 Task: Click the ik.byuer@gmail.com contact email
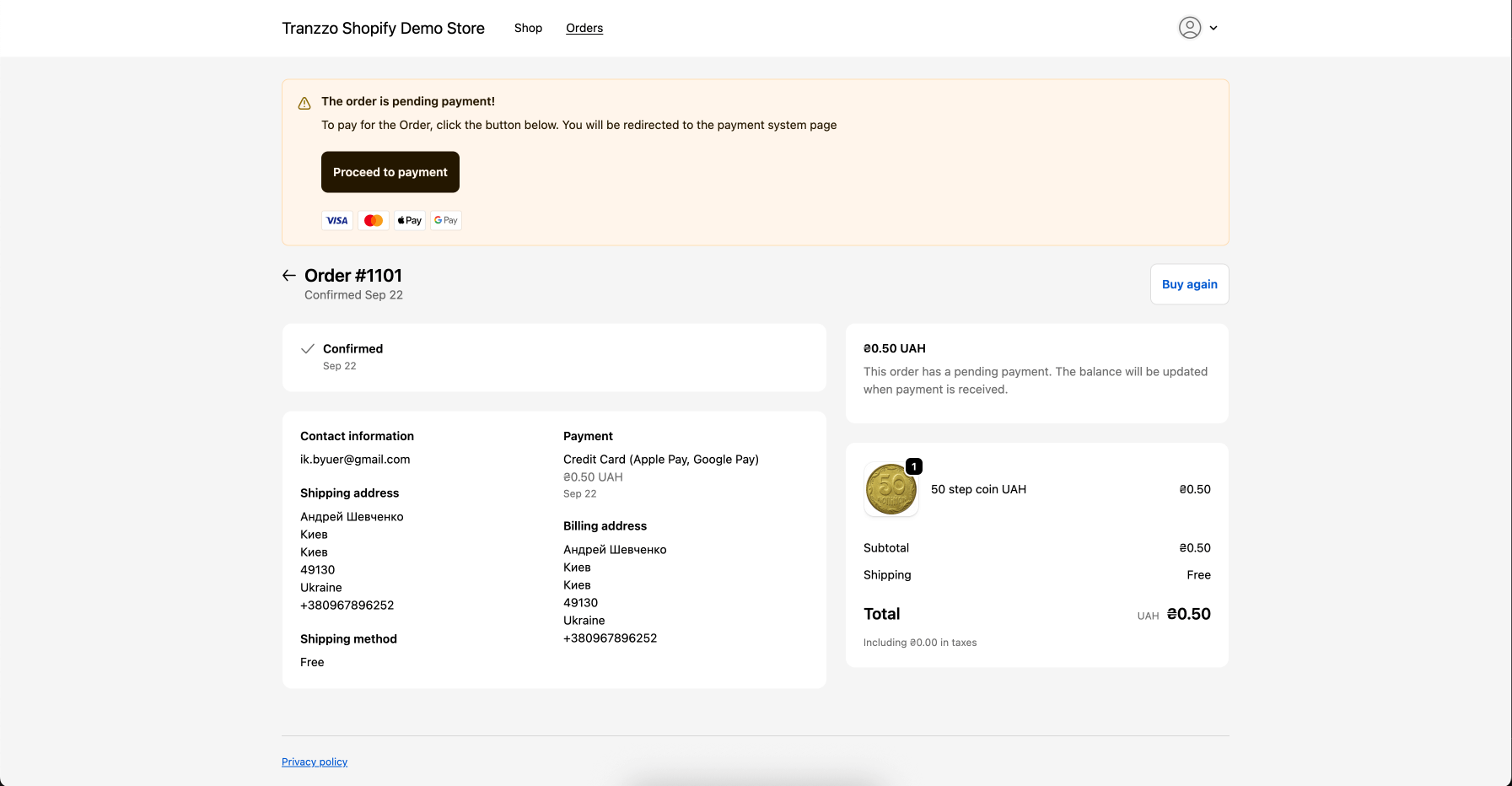[x=355, y=460]
